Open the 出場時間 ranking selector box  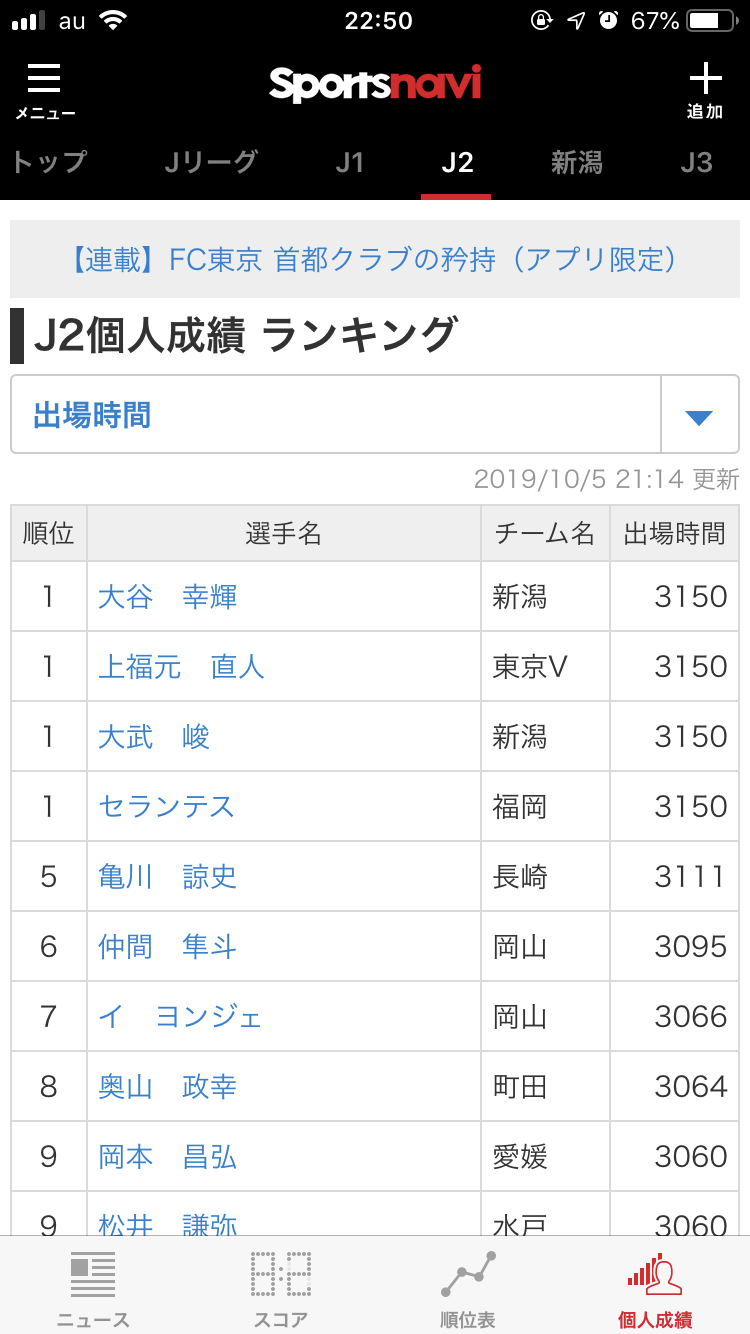(x=375, y=415)
